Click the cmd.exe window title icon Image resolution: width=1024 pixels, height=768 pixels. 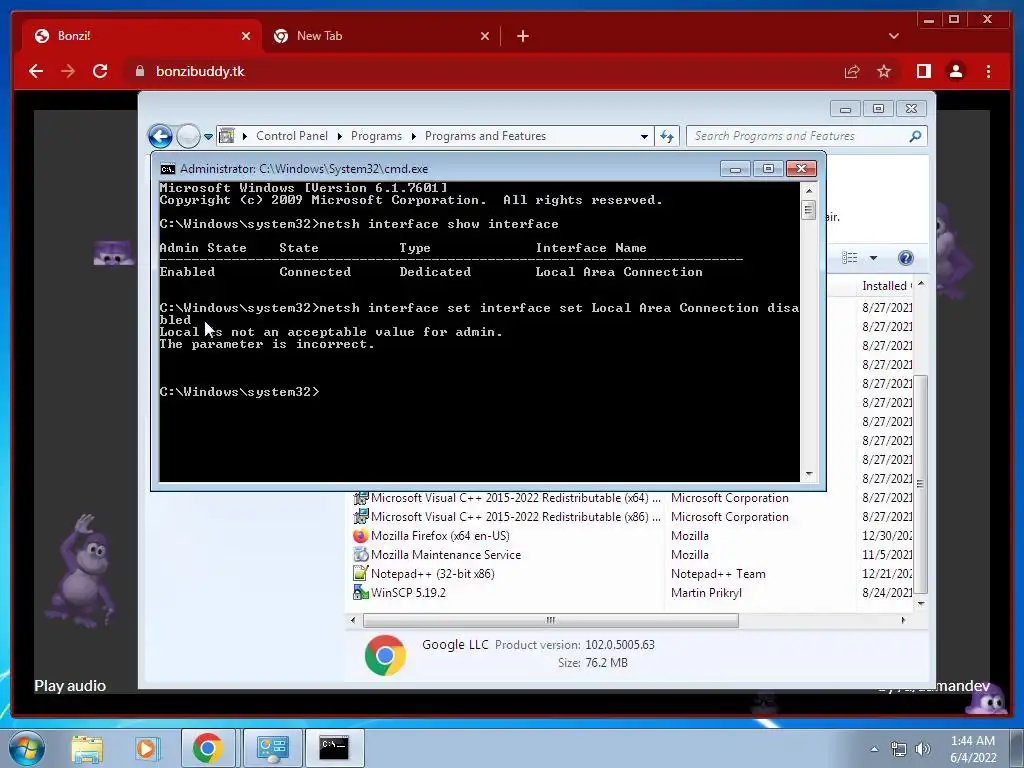tap(168, 169)
